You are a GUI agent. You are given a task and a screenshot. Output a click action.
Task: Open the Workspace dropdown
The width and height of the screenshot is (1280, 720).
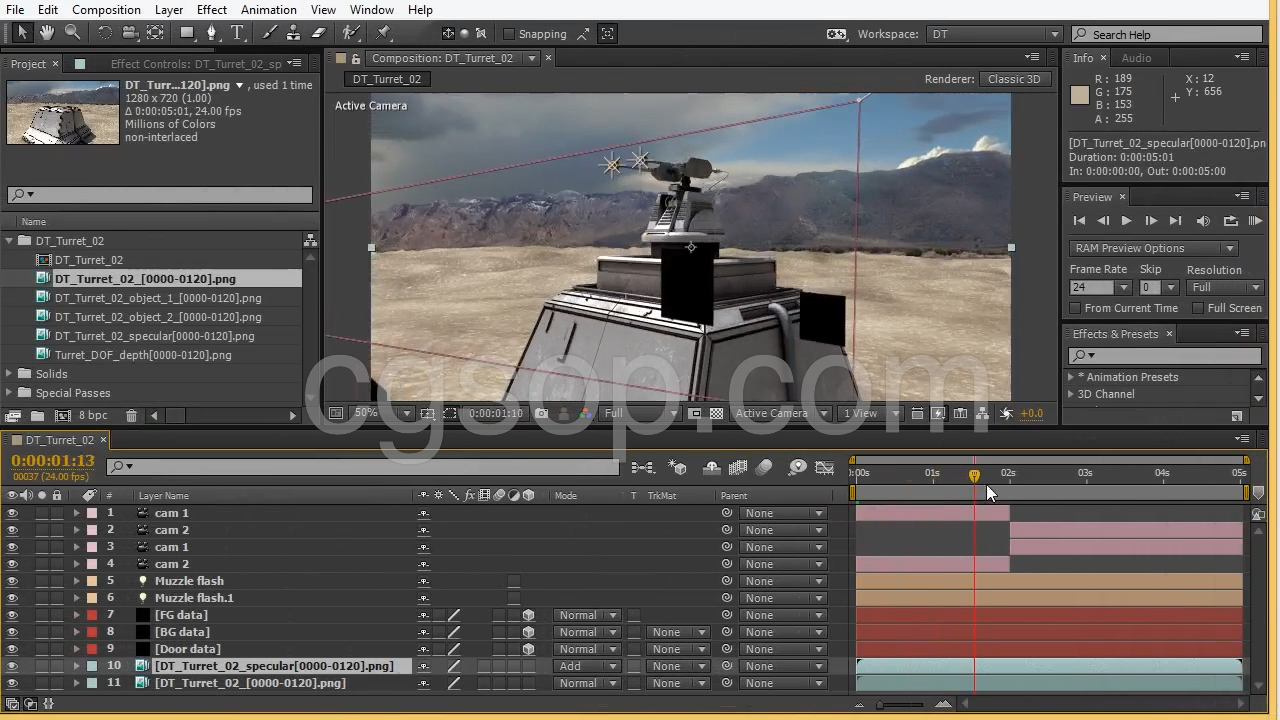coord(993,34)
